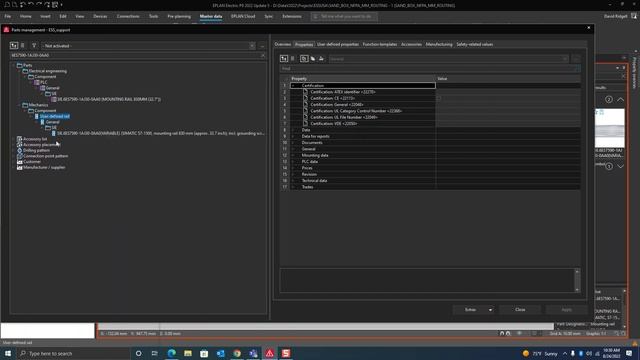Expand the PLC data property group
The image size is (640, 360).
pos(293,162)
